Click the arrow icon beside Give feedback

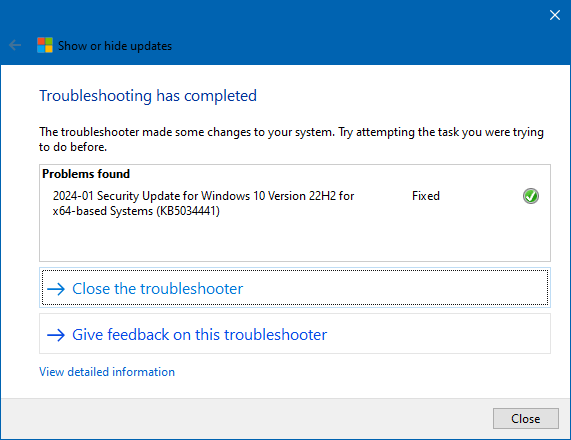tap(56, 335)
